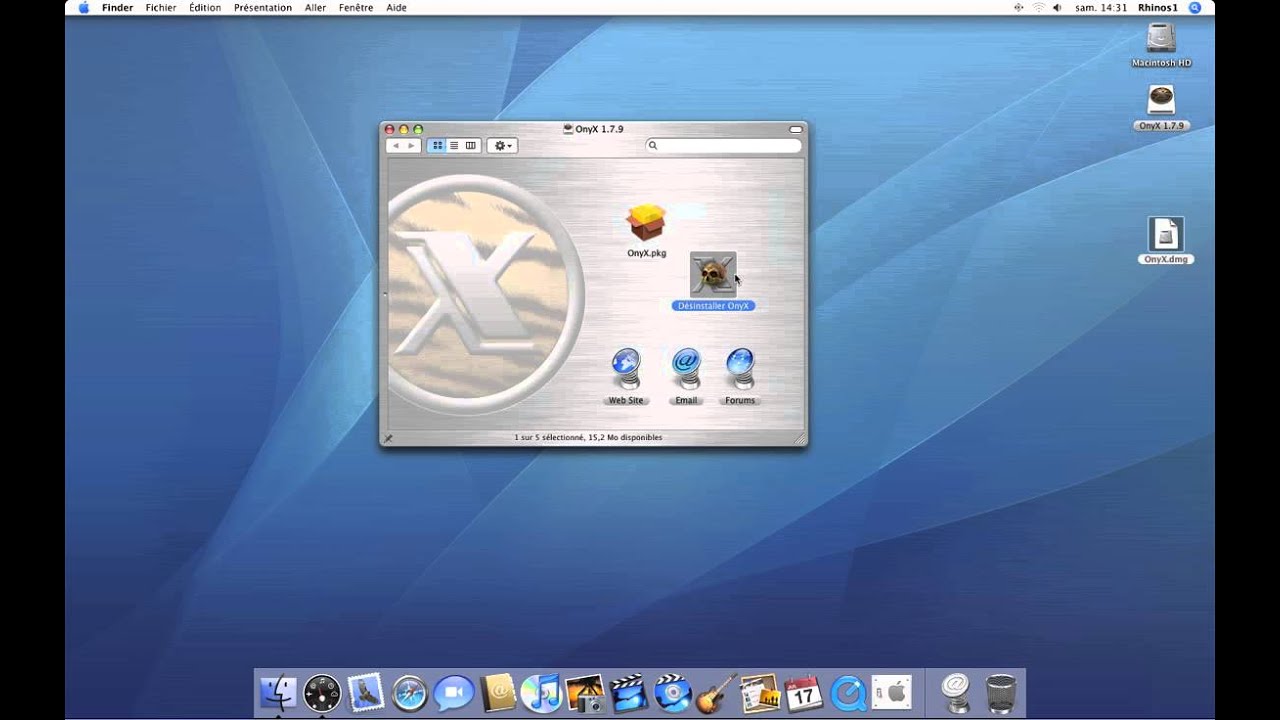Go back in the Finder window
The image size is (1280, 720).
point(395,146)
